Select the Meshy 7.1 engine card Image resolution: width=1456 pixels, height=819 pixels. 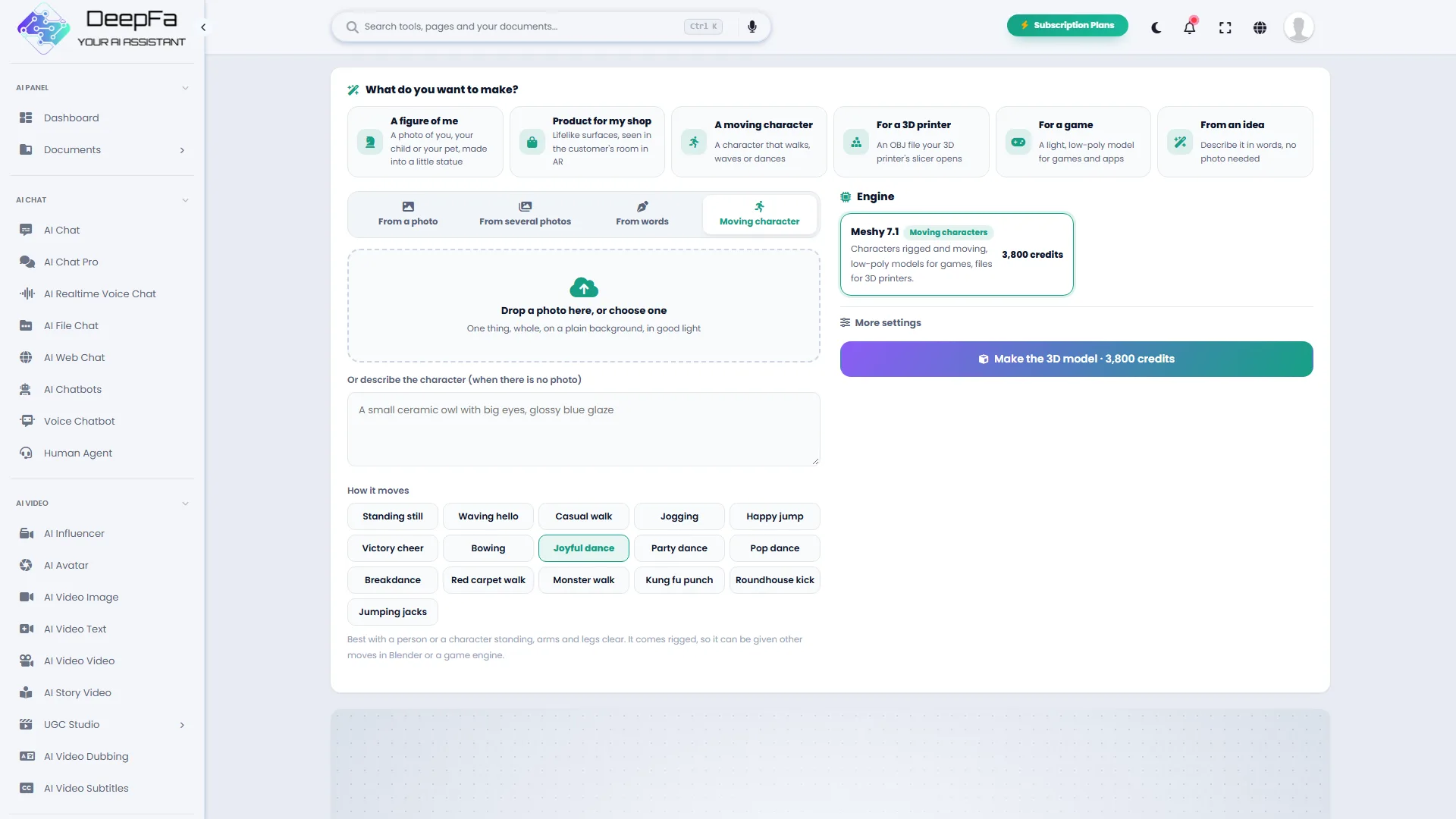click(x=957, y=254)
